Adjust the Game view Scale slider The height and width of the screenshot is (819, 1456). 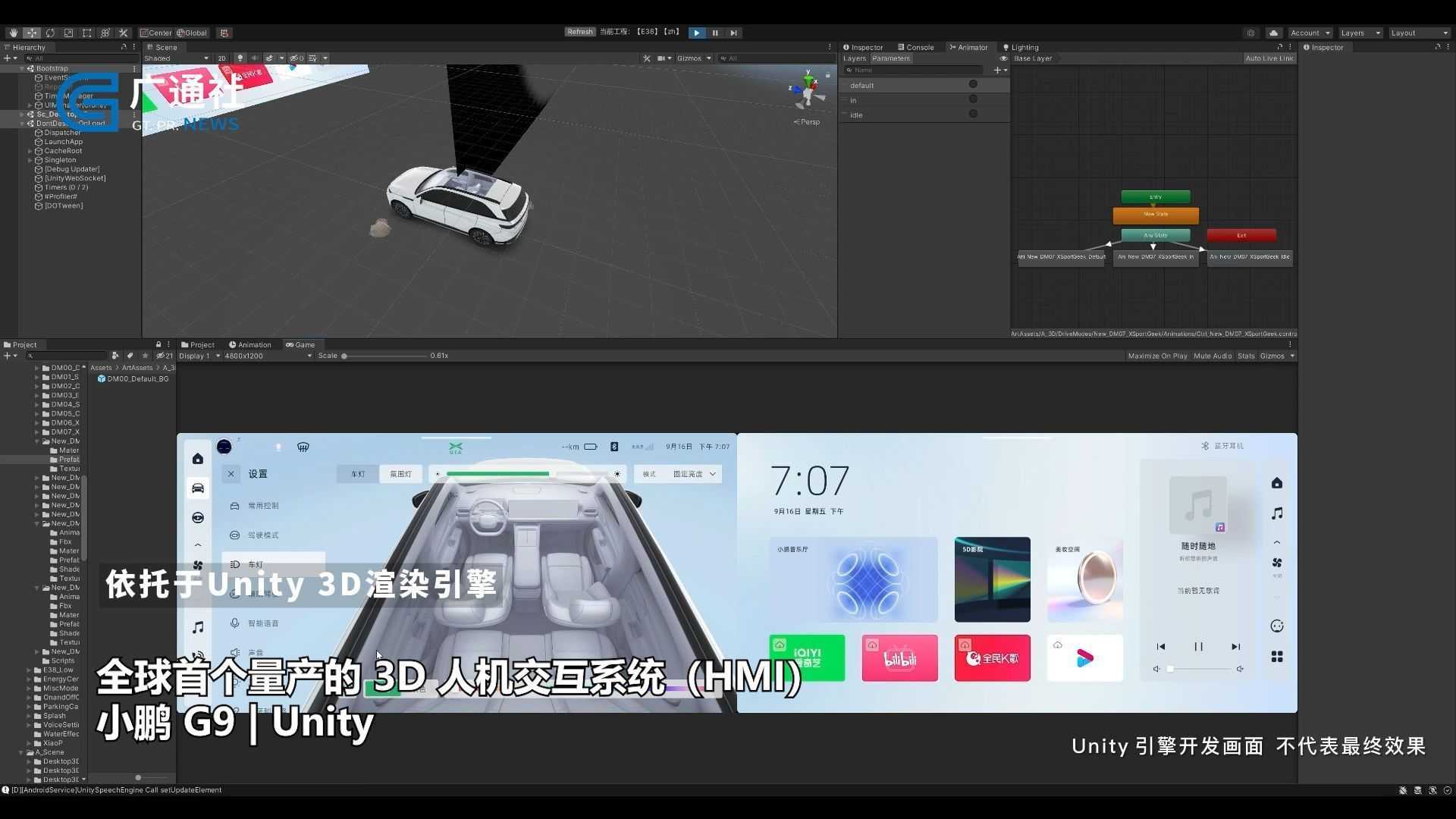click(x=344, y=356)
